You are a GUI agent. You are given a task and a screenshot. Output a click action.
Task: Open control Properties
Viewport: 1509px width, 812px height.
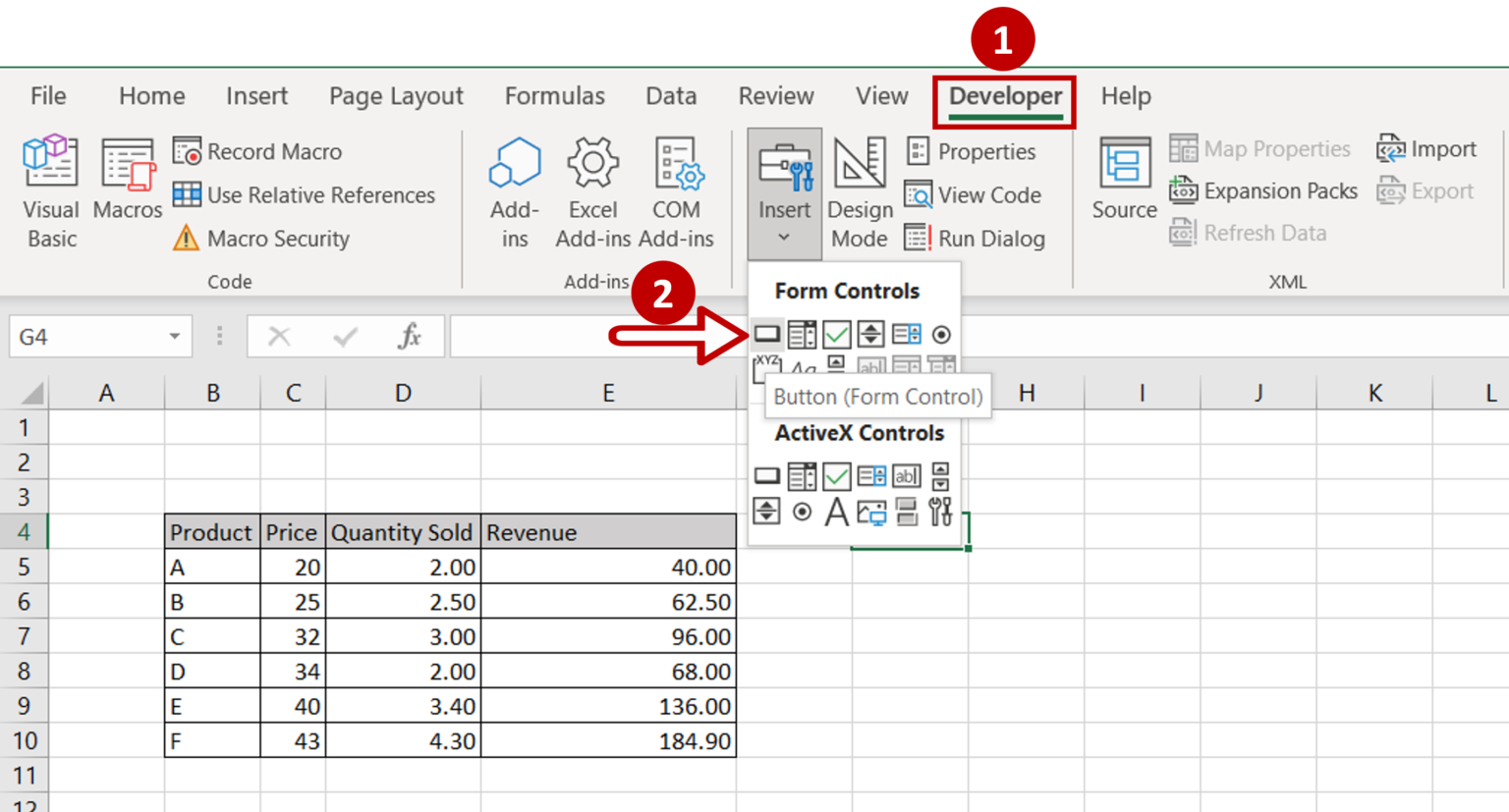(971, 151)
